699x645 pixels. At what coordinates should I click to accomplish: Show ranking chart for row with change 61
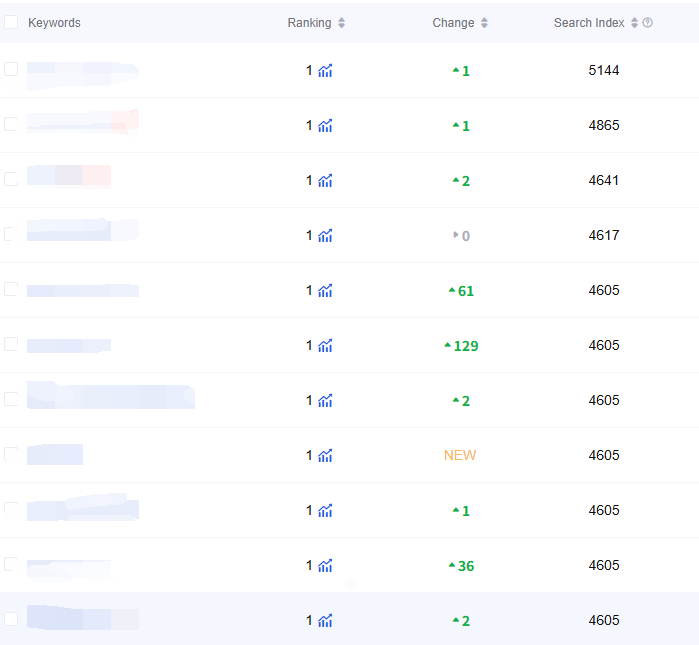pyautogui.click(x=325, y=291)
